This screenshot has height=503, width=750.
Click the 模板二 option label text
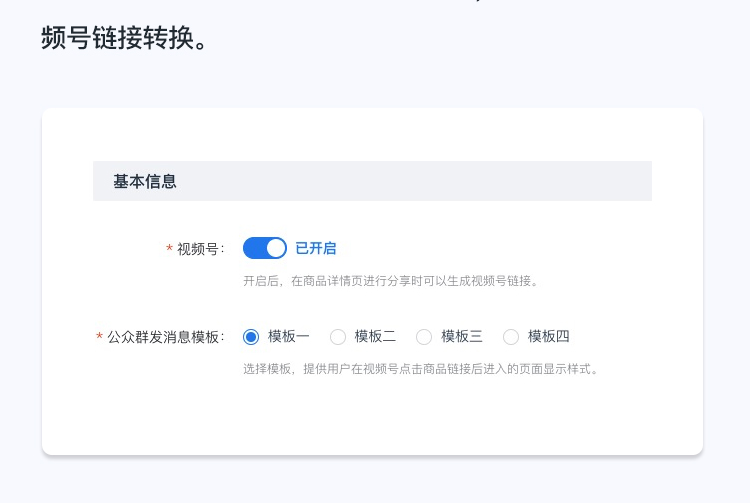tap(375, 337)
